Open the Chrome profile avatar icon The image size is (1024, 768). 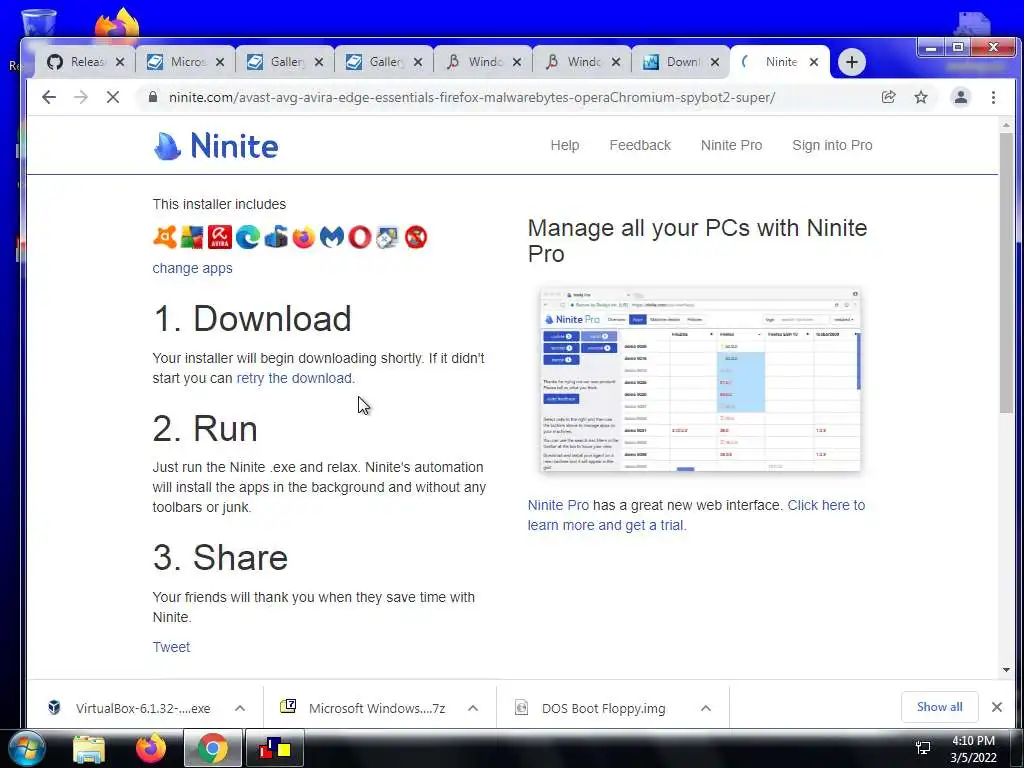pos(961,97)
